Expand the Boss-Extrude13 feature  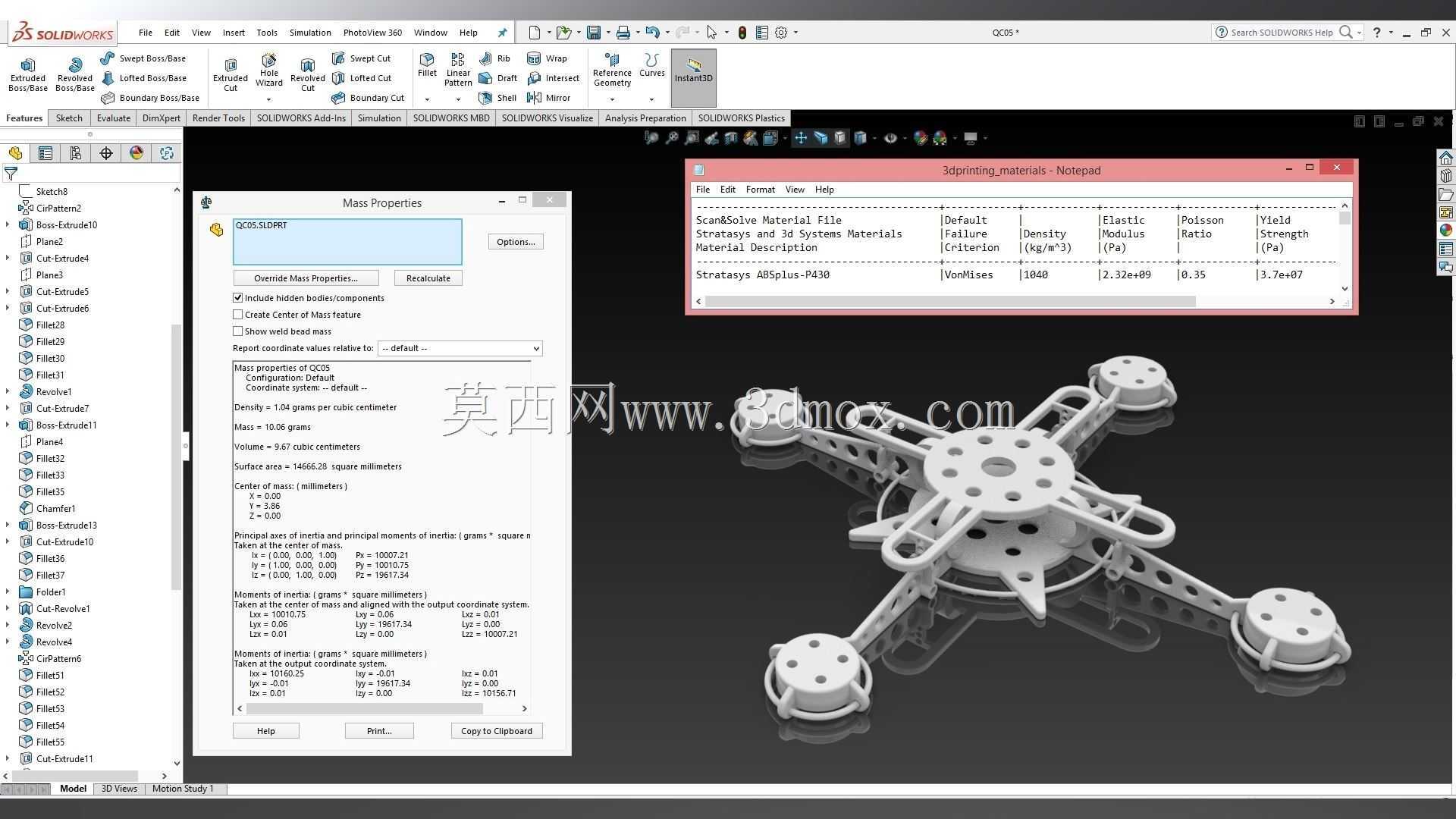(8, 526)
